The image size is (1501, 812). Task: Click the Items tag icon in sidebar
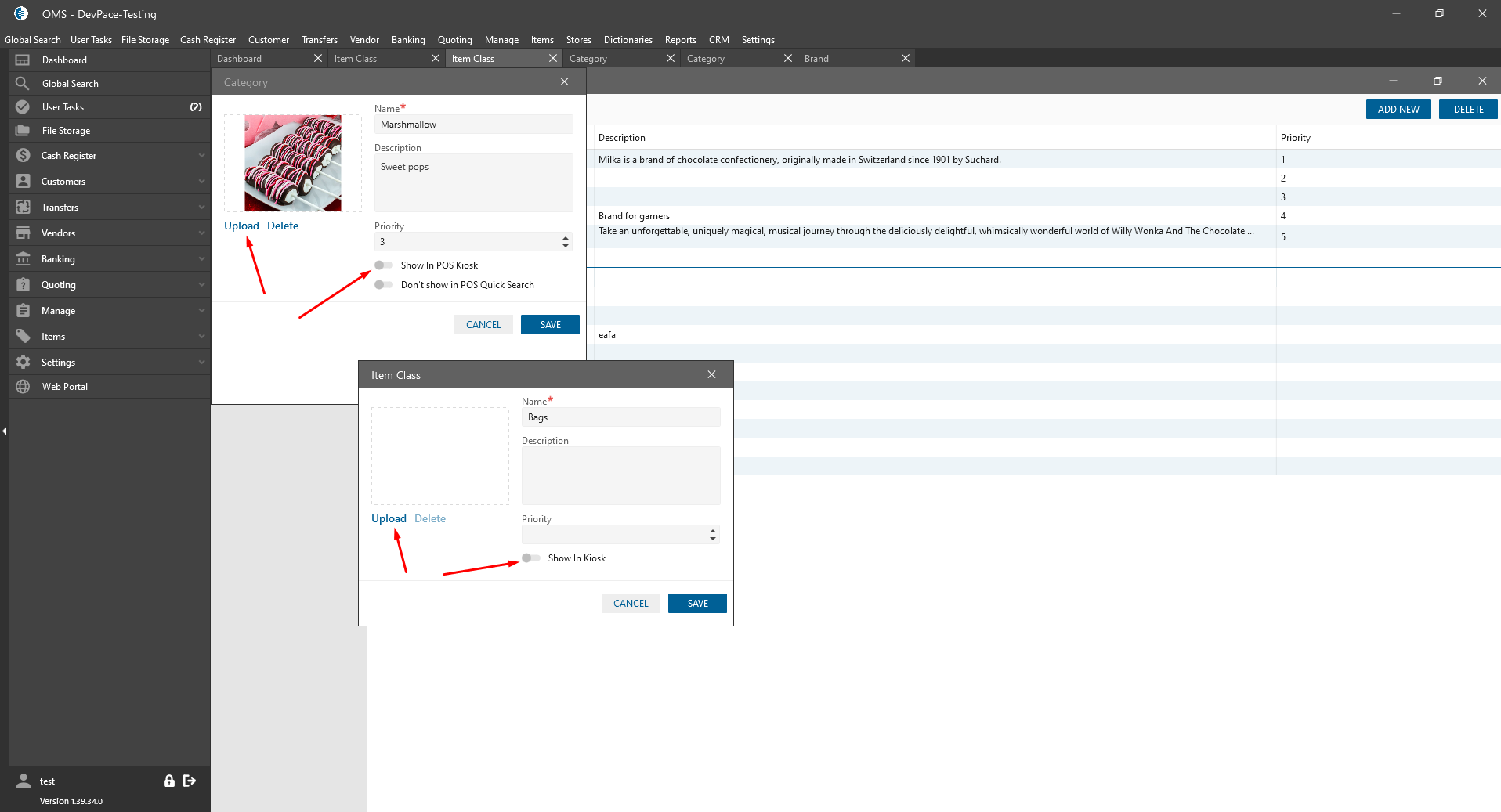coord(23,337)
